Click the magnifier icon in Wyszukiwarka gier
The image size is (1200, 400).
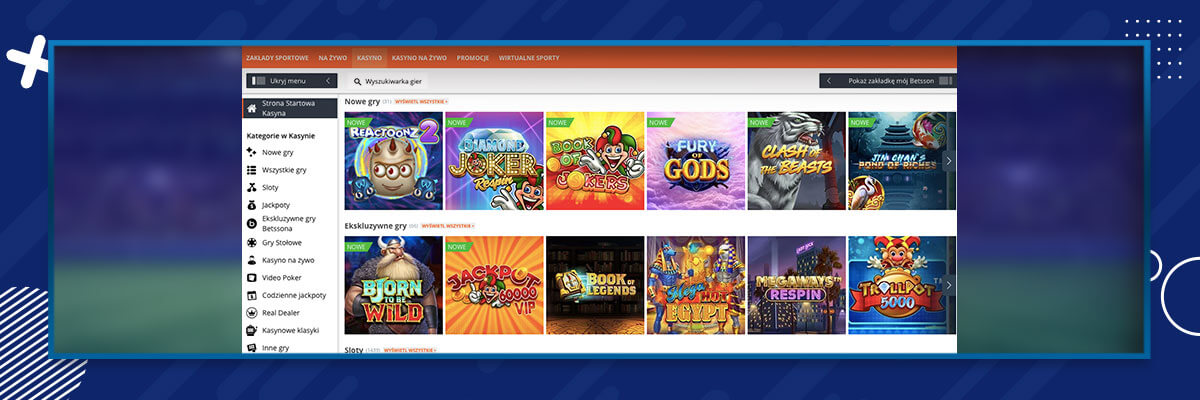click(357, 81)
